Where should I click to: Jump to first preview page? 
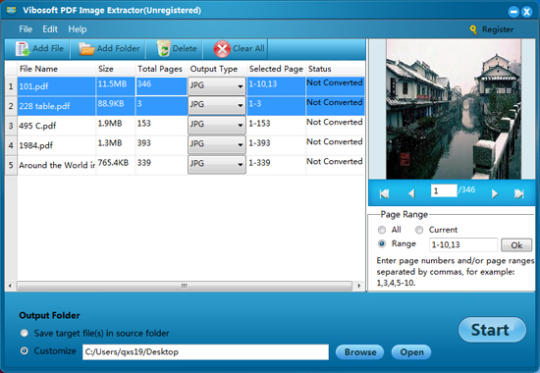click(x=384, y=194)
